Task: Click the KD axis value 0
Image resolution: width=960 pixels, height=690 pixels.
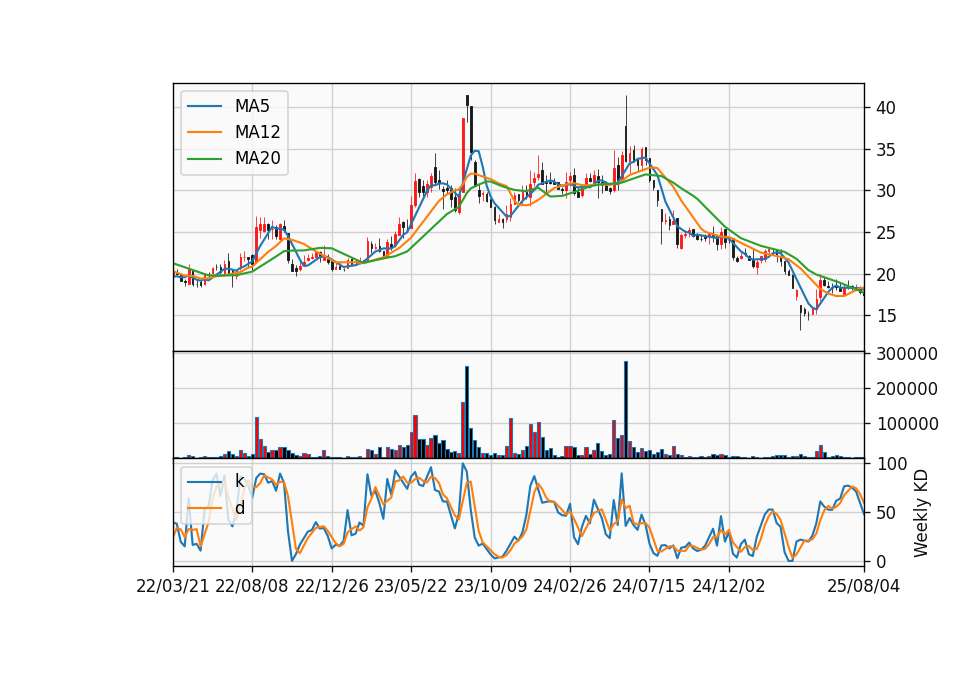Action: (881, 562)
